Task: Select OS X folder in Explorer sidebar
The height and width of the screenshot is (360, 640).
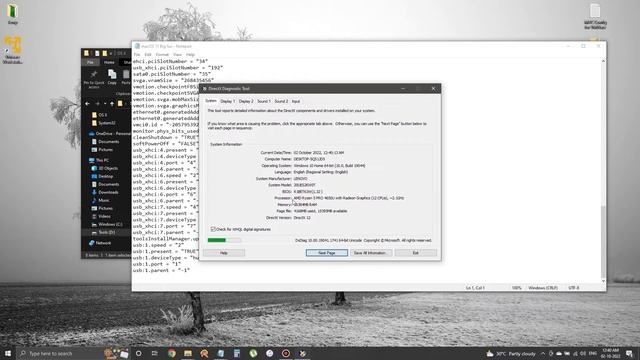Action: pyautogui.click(x=100, y=115)
